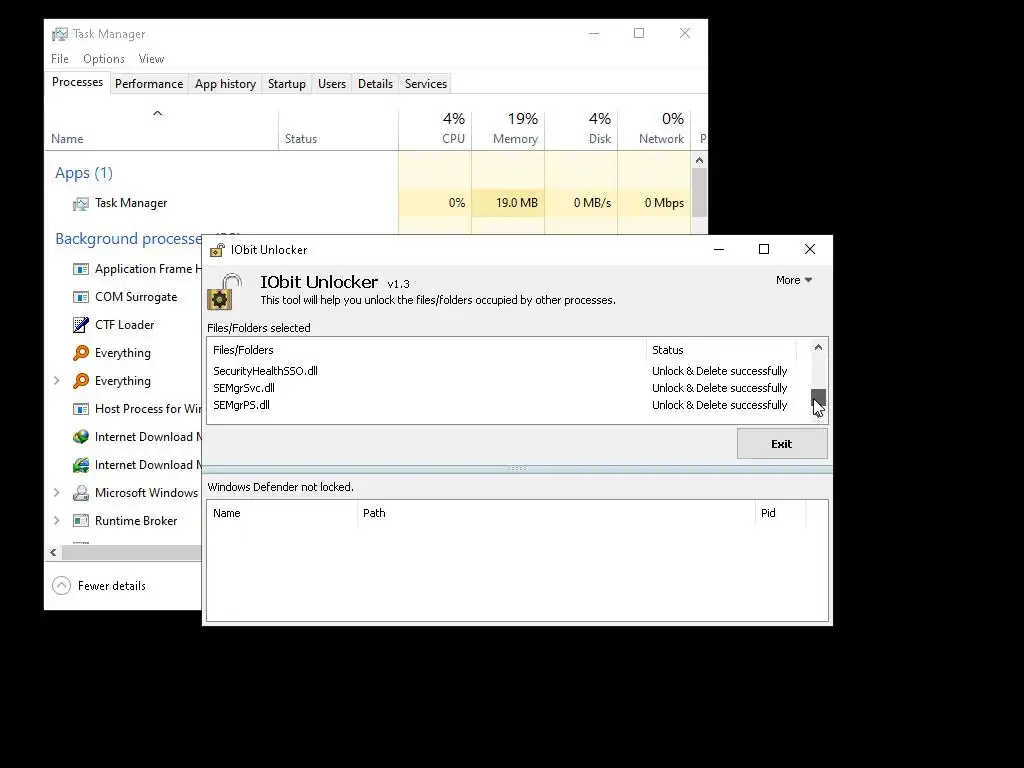Click Task Manager horizontal scroll-left arrow
This screenshot has height=768, width=1024.
[x=54, y=552]
